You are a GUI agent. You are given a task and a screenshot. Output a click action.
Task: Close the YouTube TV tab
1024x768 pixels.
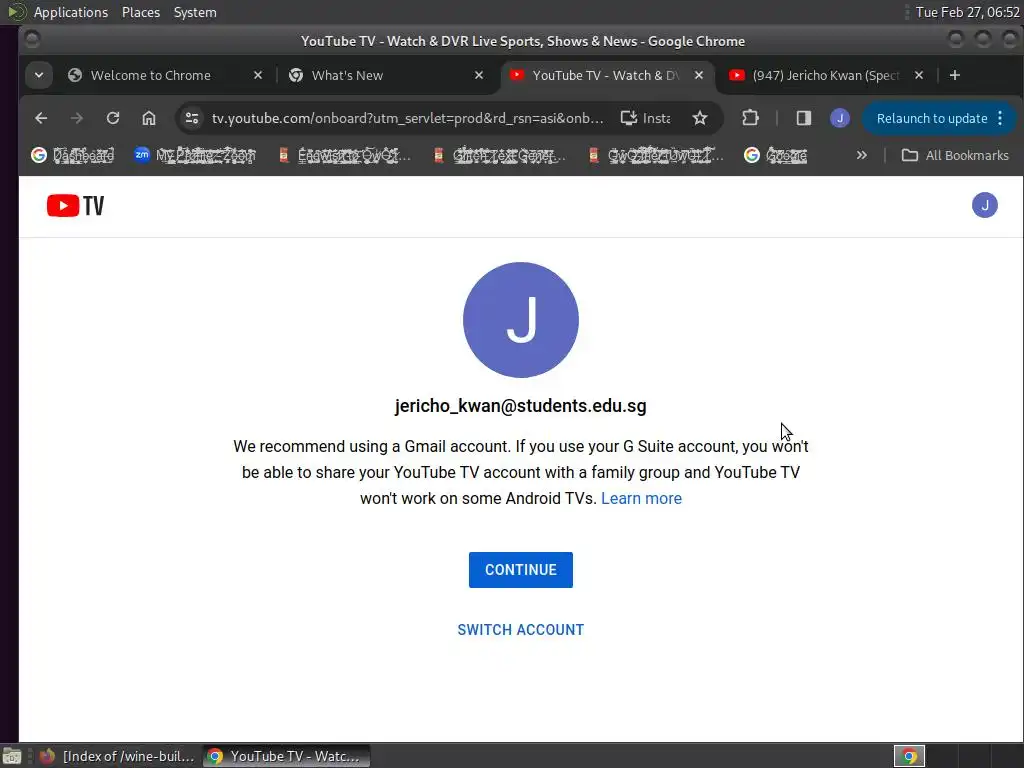[699, 75]
